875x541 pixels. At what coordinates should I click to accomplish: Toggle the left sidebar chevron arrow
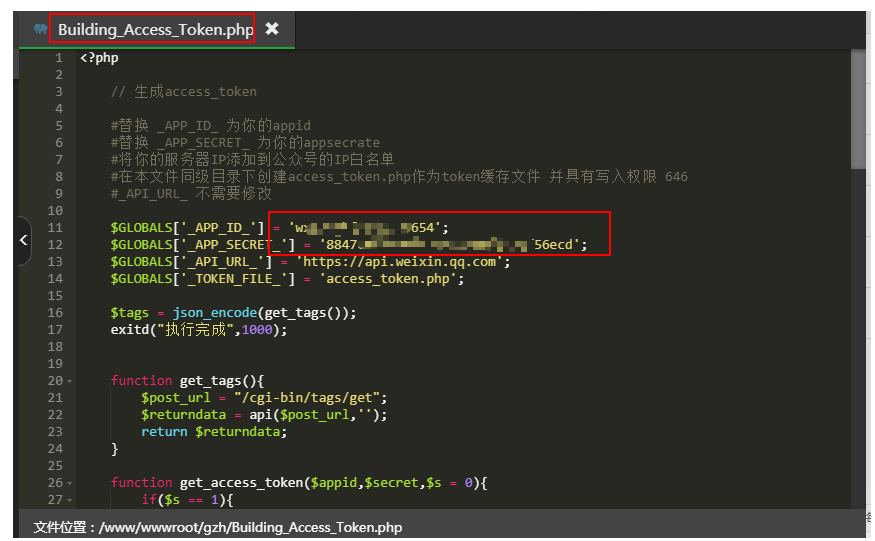click(x=24, y=240)
